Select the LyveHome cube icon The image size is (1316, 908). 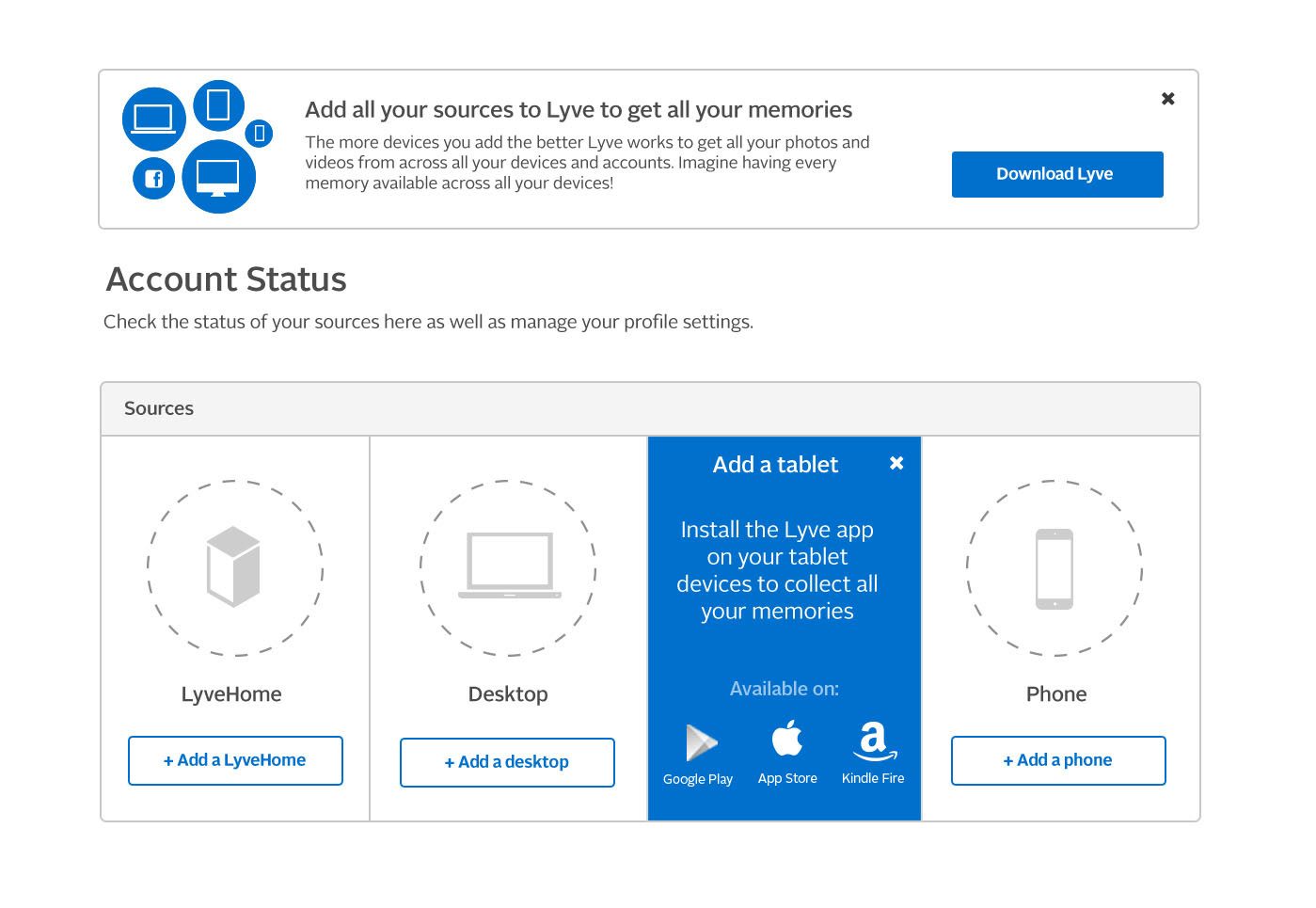[233, 566]
